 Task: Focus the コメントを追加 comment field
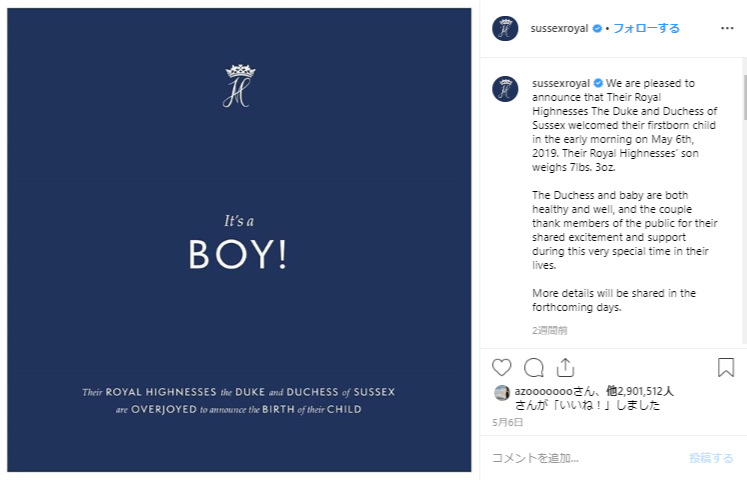580,458
